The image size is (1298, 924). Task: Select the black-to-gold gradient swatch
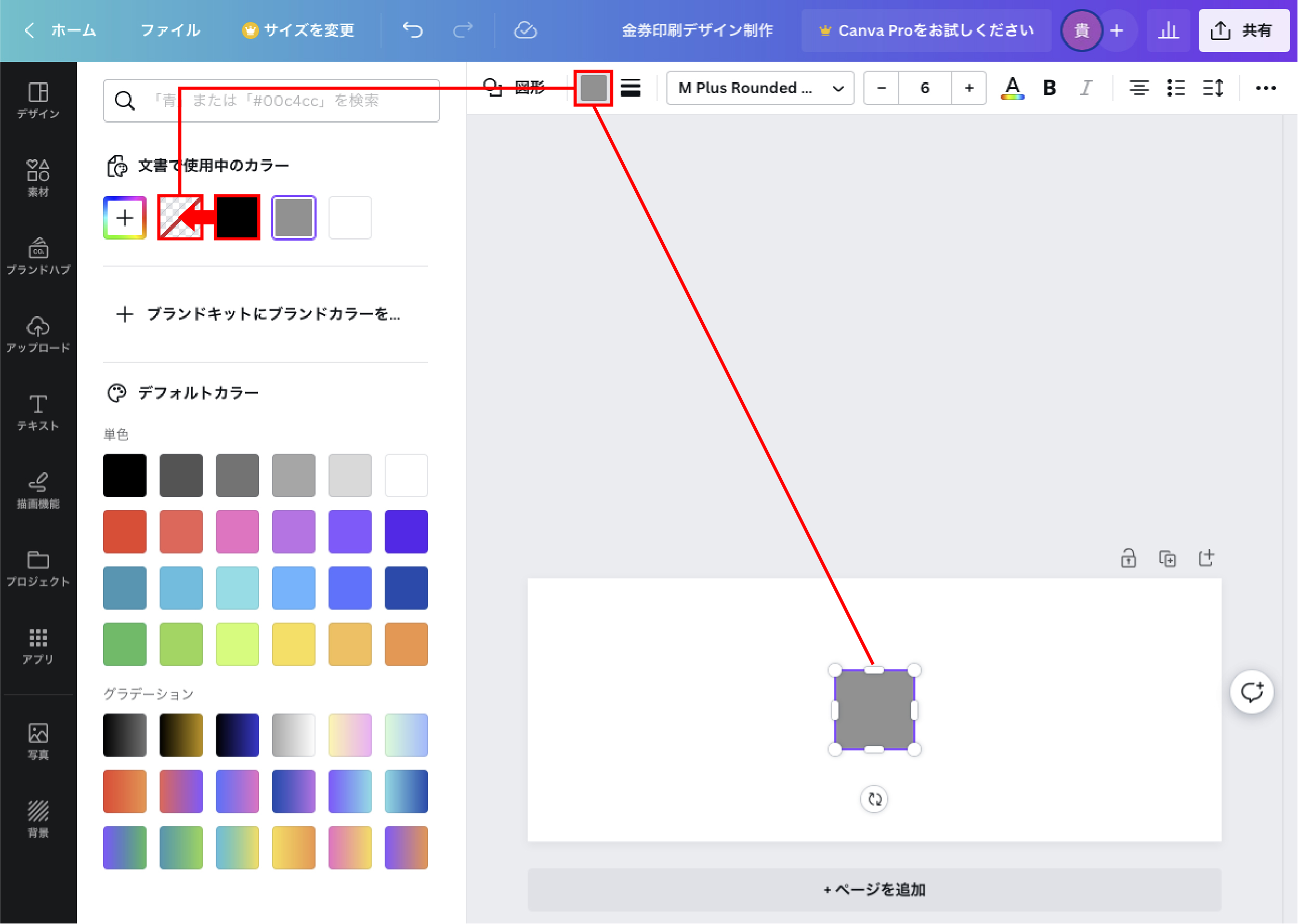(x=181, y=735)
